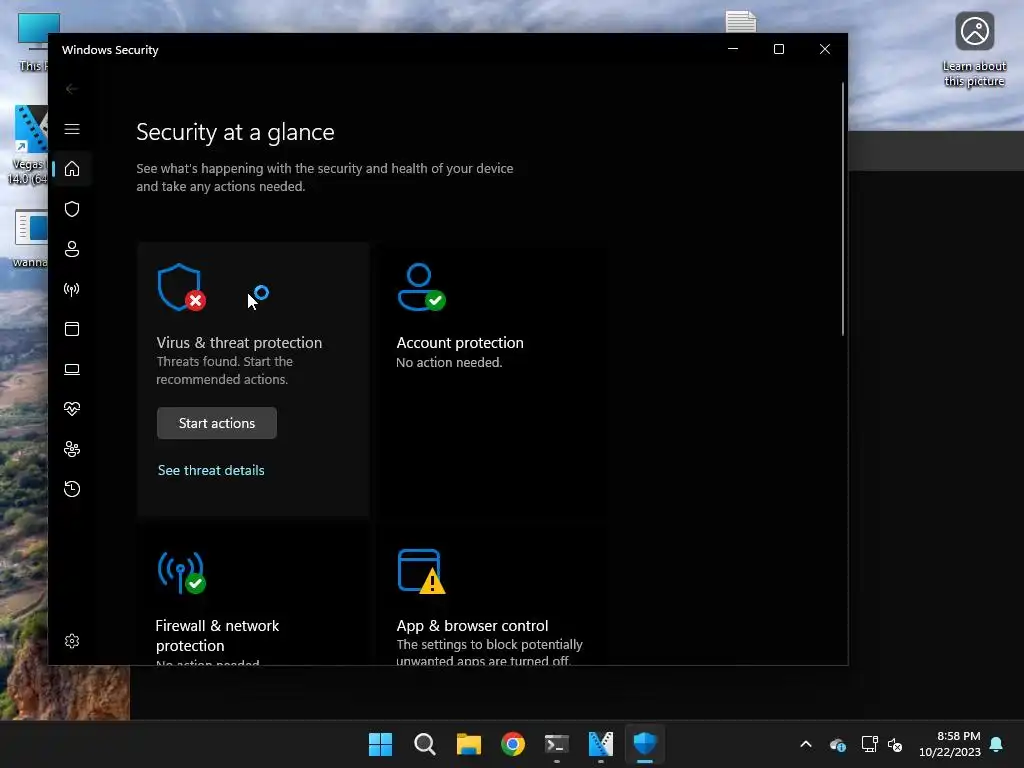Open Virus & threat protection heading

point(239,343)
